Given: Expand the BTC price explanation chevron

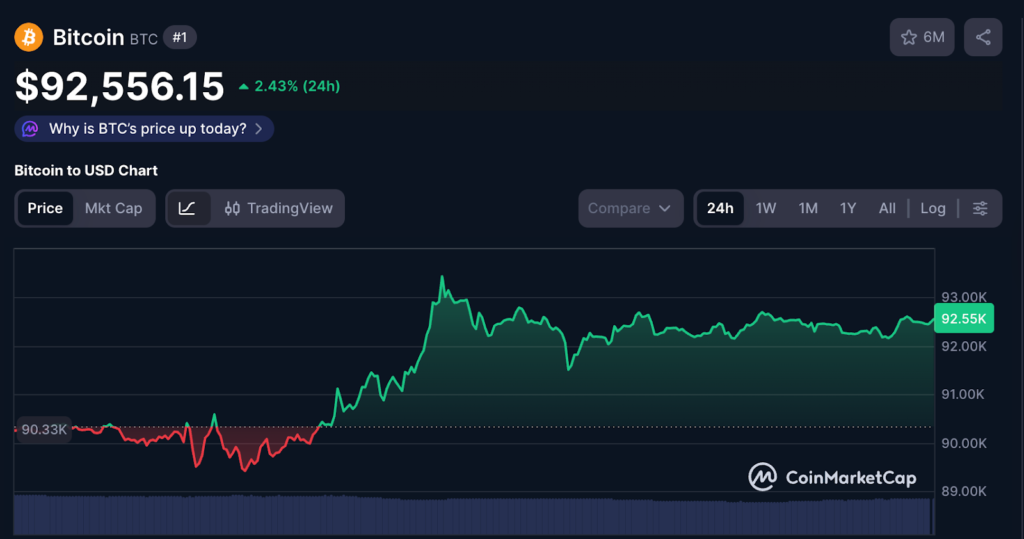Looking at the screenshot, I should (259, 129).
